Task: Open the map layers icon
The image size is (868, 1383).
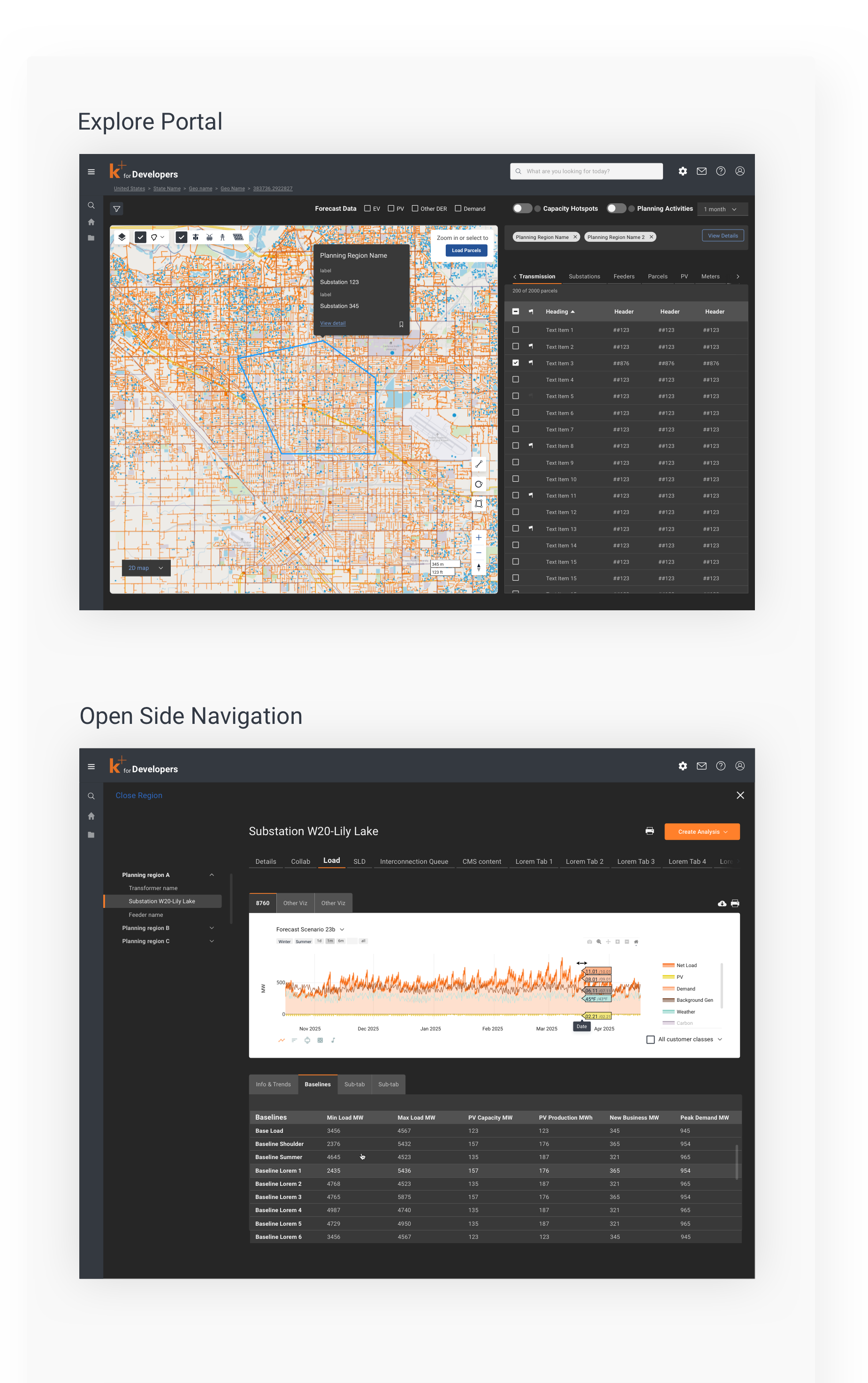Action: 122,237
